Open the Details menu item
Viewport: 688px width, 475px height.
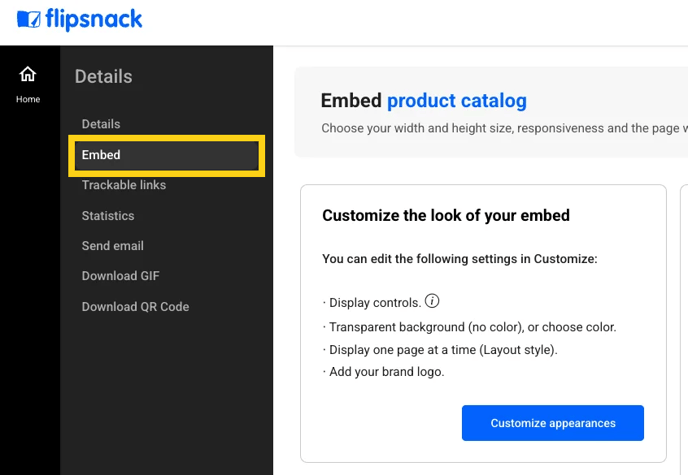(x=101, y=124)
